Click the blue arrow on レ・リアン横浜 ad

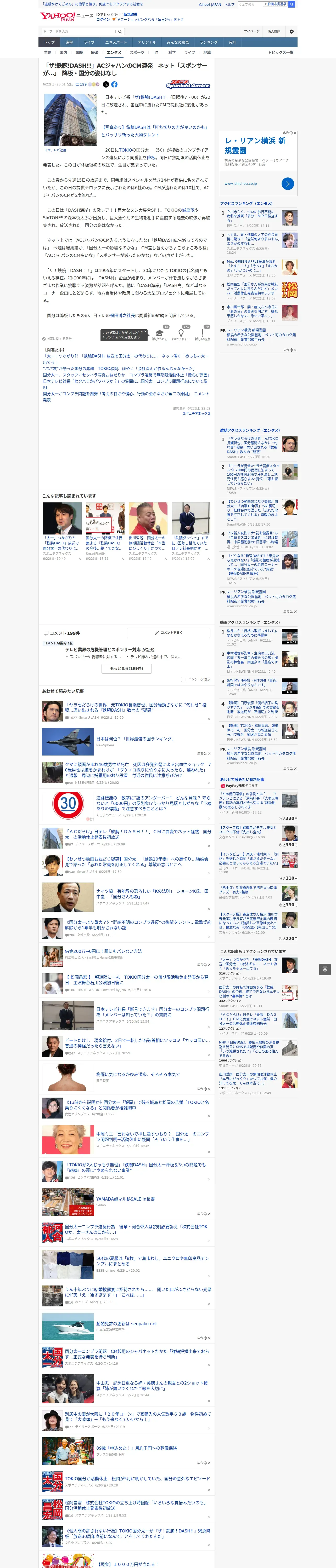tap(288, 183)
